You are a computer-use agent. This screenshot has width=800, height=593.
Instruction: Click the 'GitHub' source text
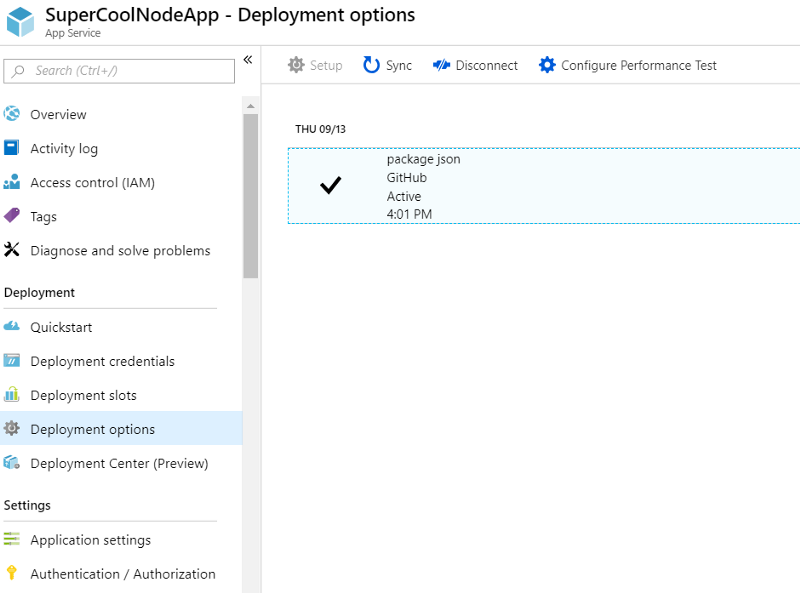[407, 178]
